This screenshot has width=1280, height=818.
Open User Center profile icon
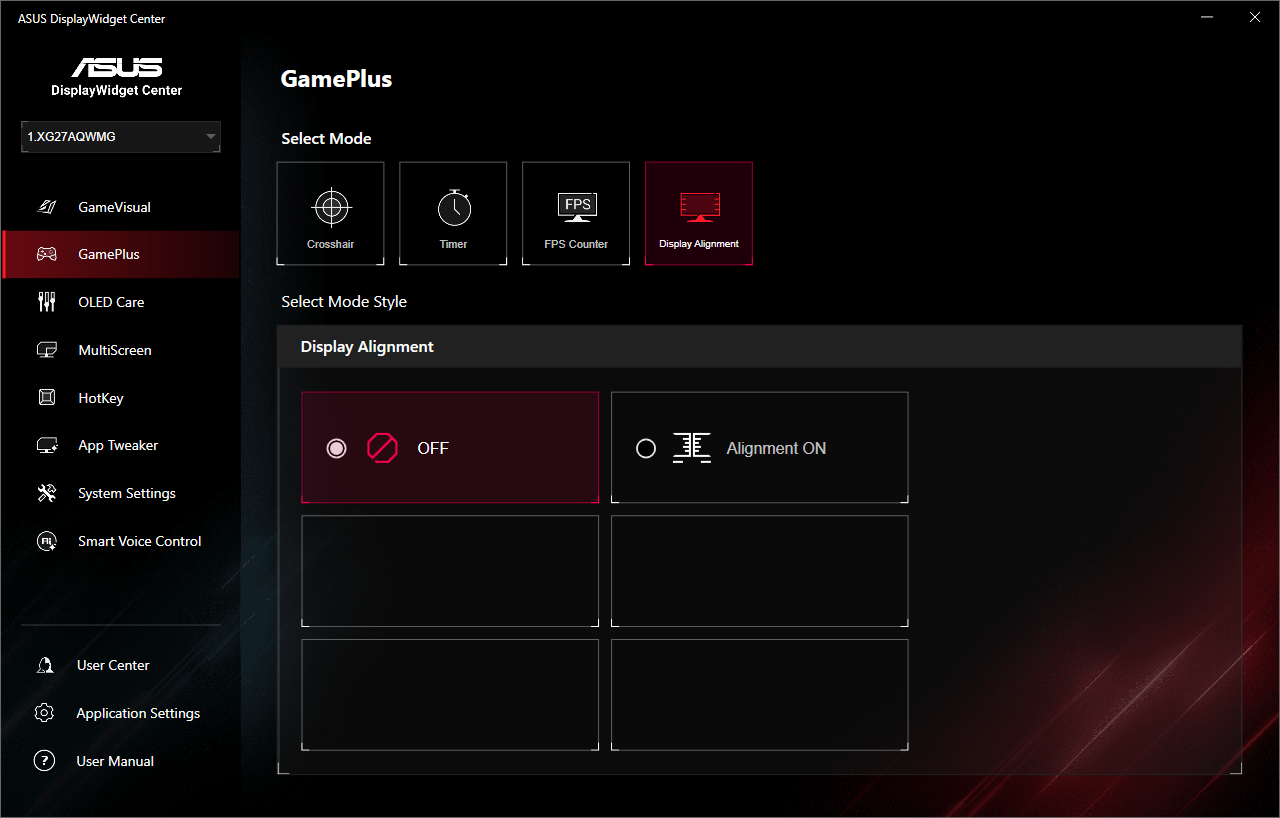pyautogui.click(x=44, y=665)
